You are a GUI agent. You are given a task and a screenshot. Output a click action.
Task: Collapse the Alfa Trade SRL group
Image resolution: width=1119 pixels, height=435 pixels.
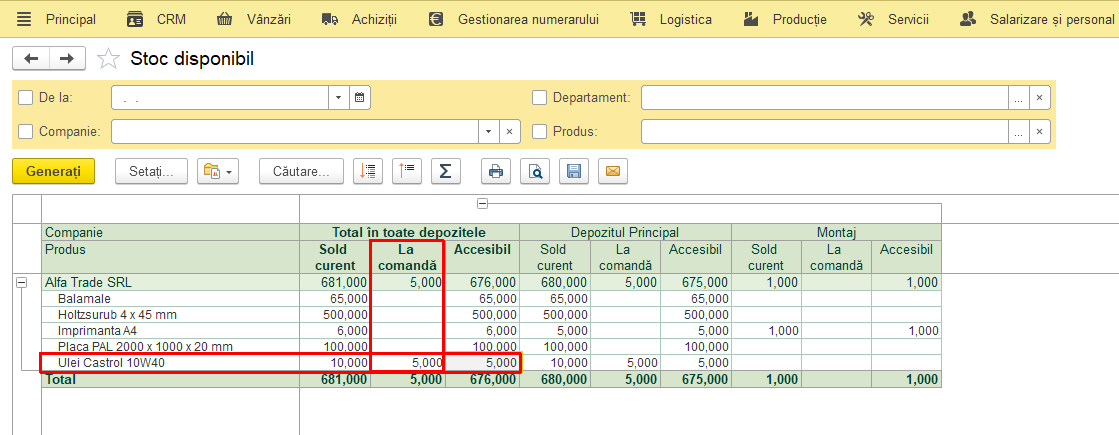coord(21,283)
